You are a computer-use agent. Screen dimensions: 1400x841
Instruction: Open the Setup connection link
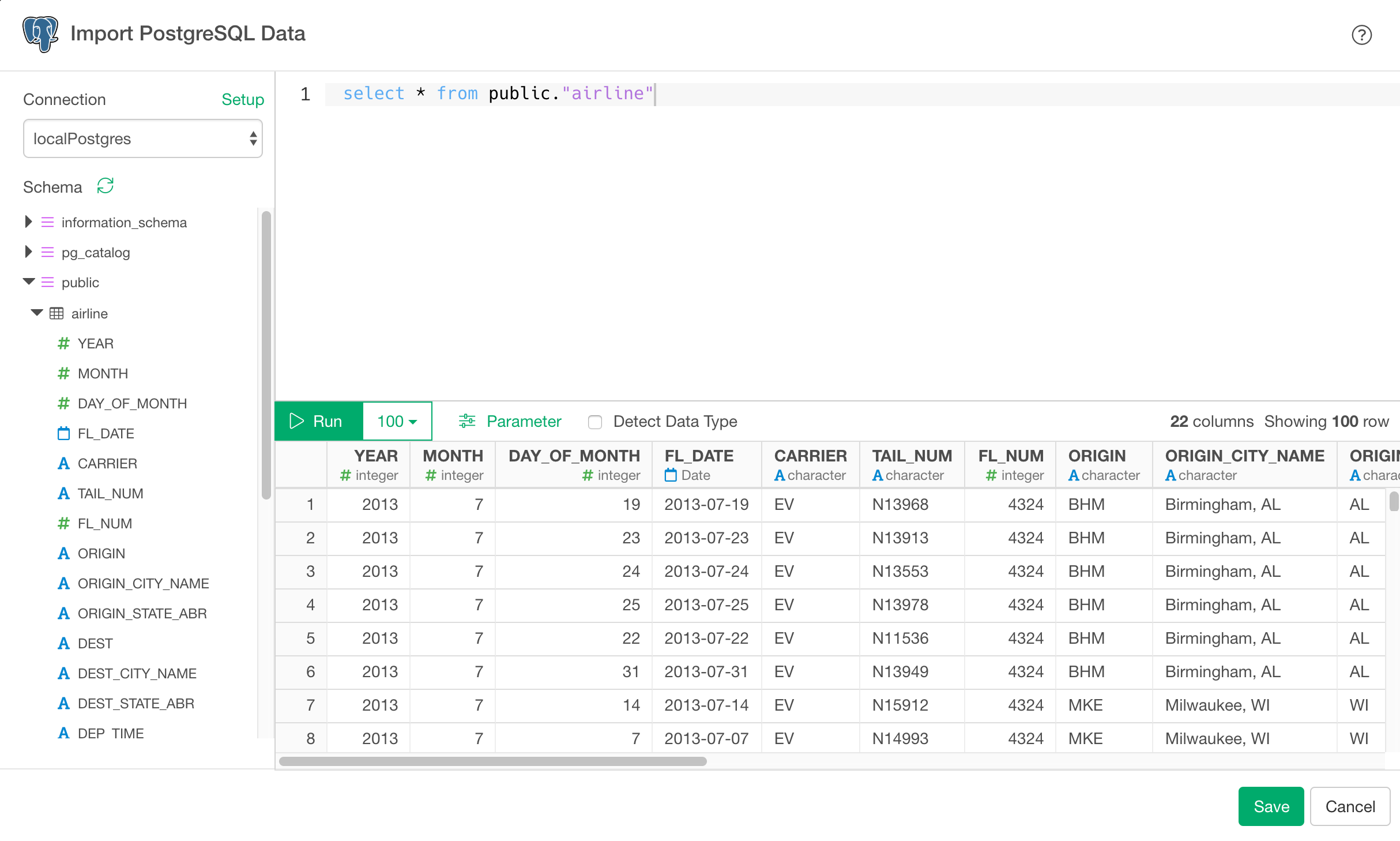coord(242,99)
